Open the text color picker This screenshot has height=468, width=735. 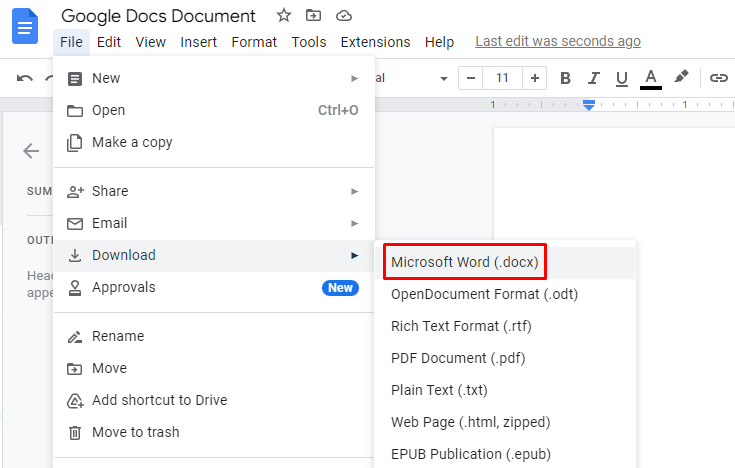click(x=651, y=79)
